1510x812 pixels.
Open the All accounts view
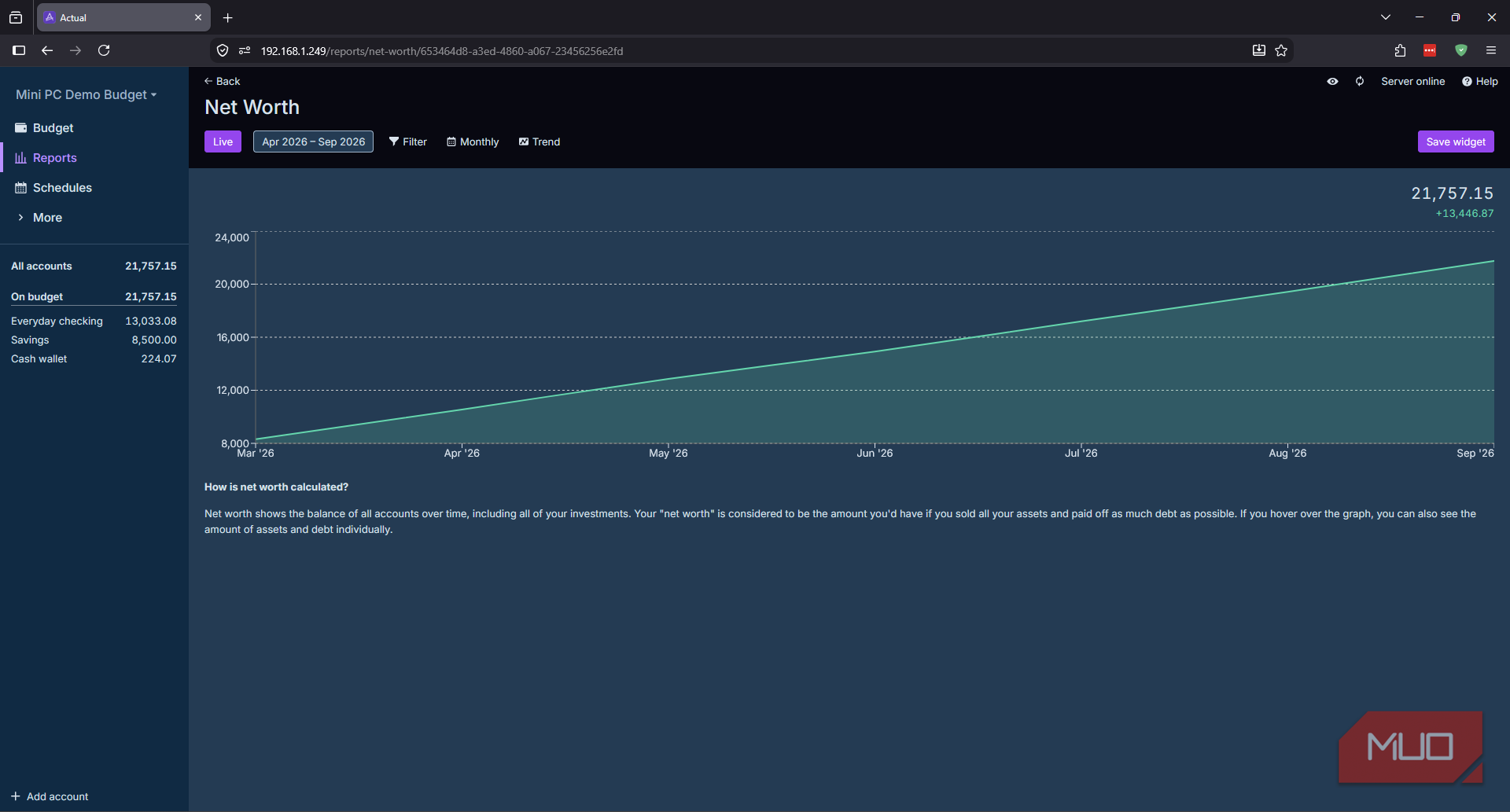pos(94,266)
